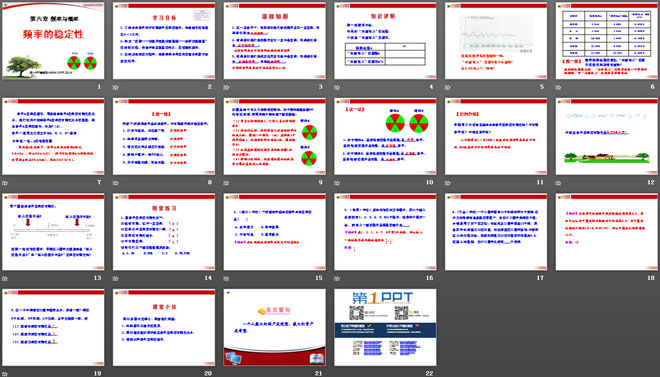The height and width of the screenshot is (377, 660).
Task: Select slide 8 thumbnail 做一做
Action: (164, 136)
